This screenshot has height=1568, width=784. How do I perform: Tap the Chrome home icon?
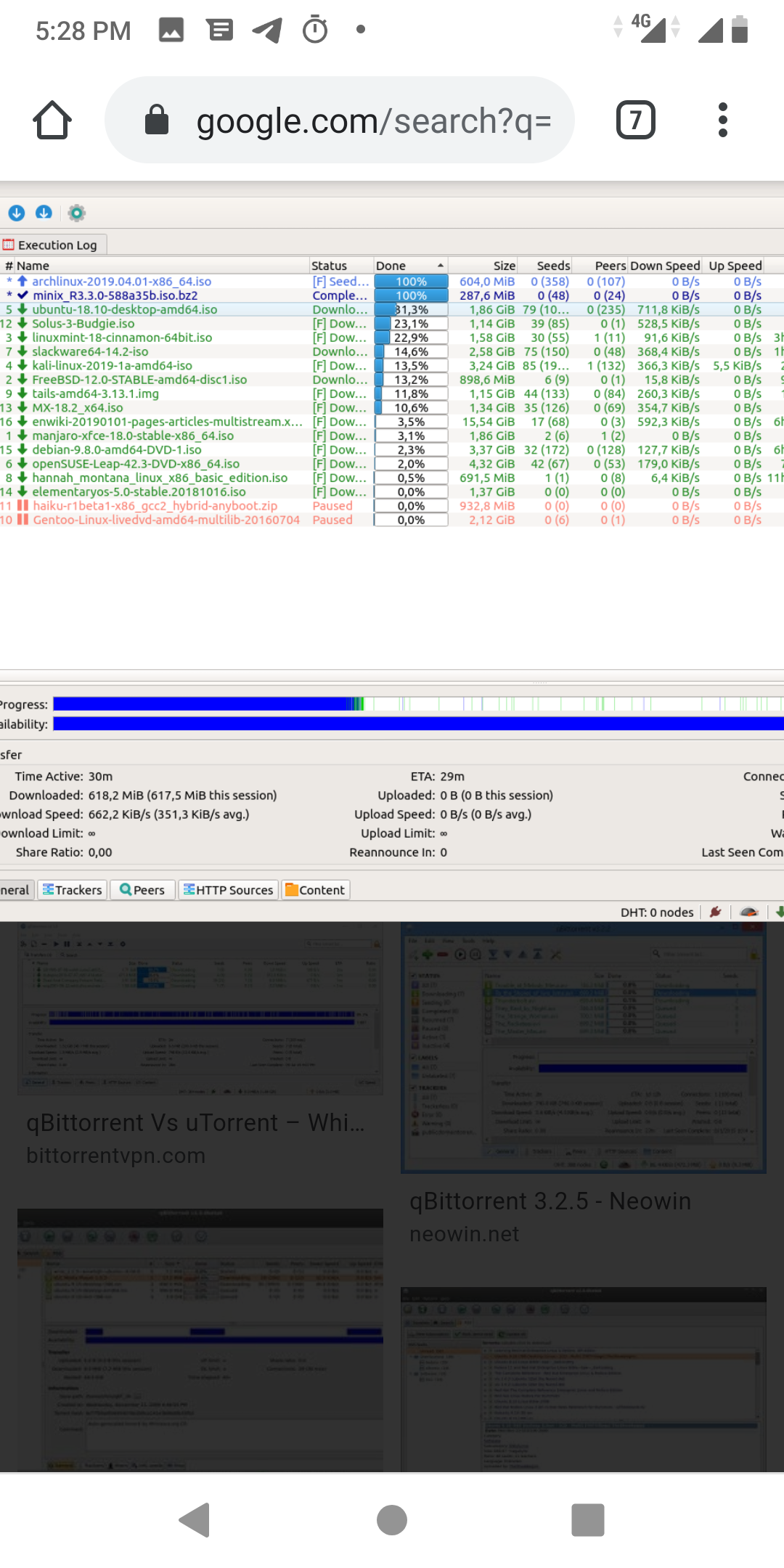tap(52, 120)
